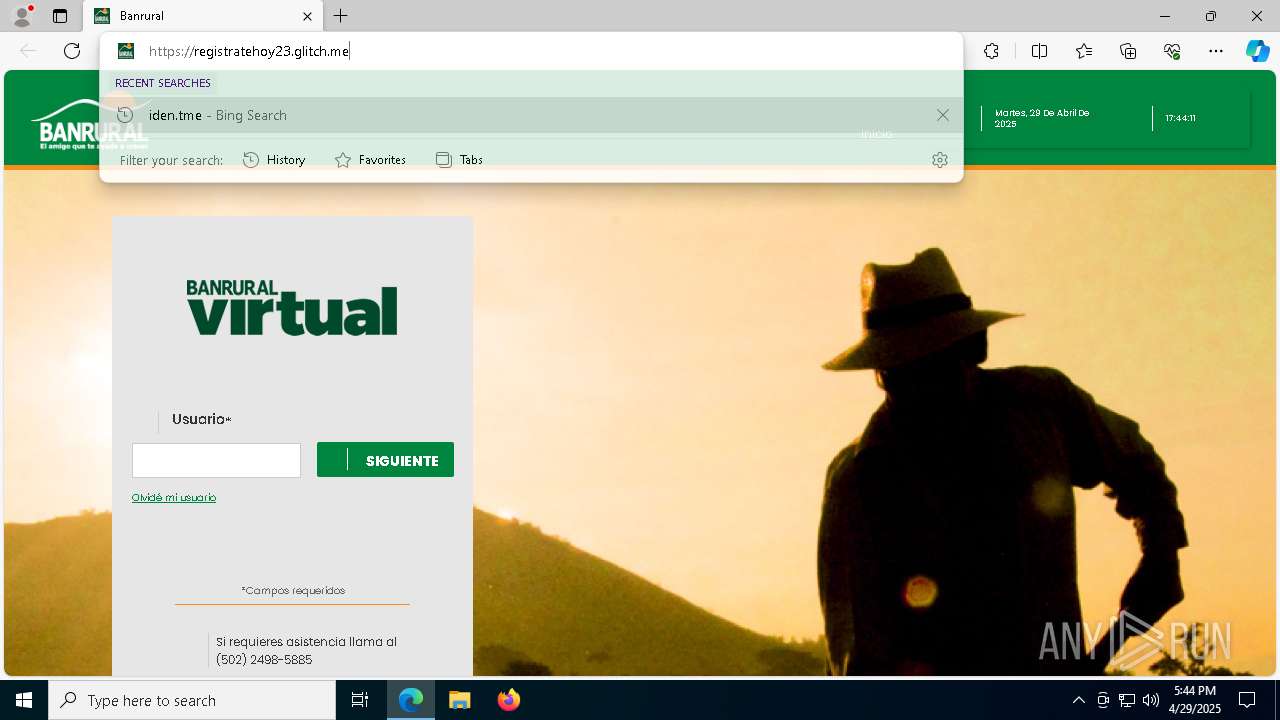The height and width of the screenshot is (720, 1280).
Task: Filter suggestions by Favorites
Action: pos(370,160)
